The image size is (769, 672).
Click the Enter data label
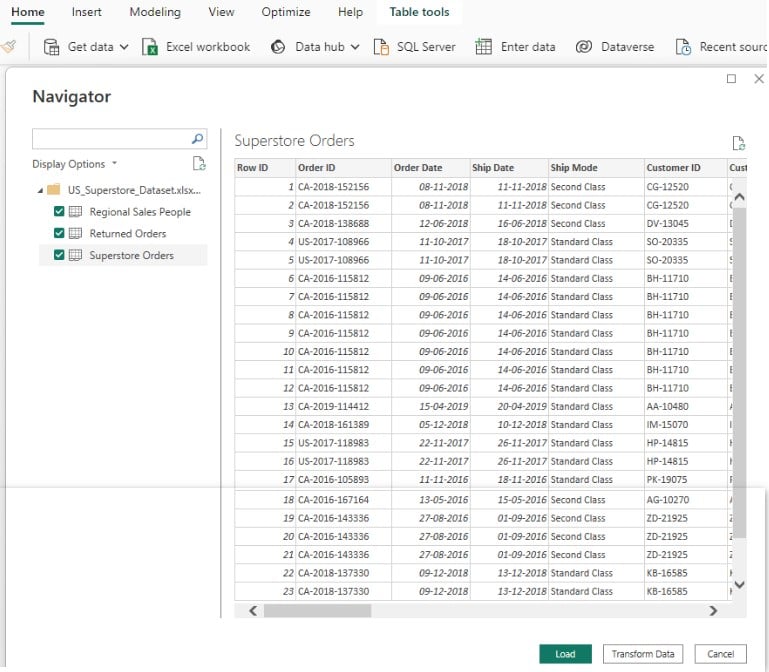(x=528, y=47)
